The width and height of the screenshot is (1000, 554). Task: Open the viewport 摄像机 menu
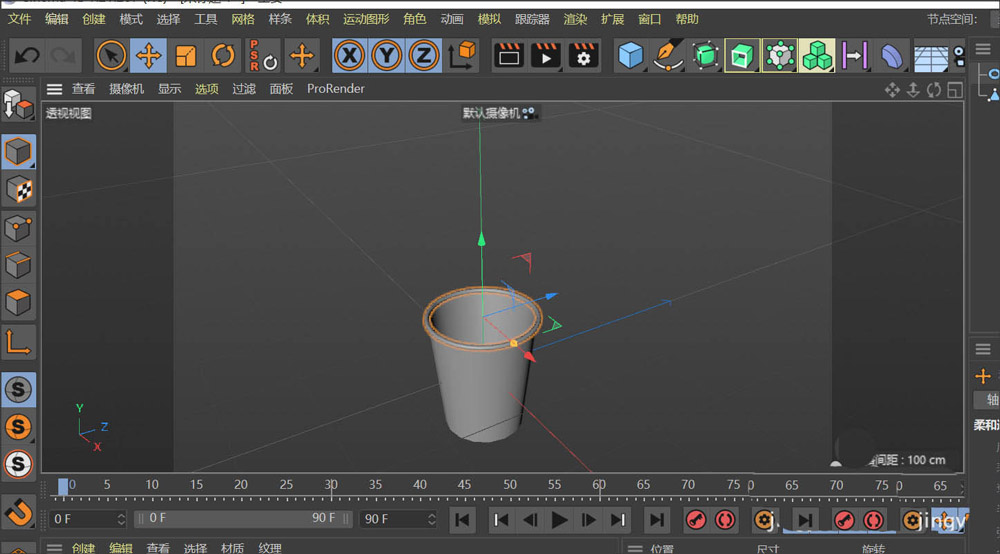pyautogui.click(x=126, y=89)
